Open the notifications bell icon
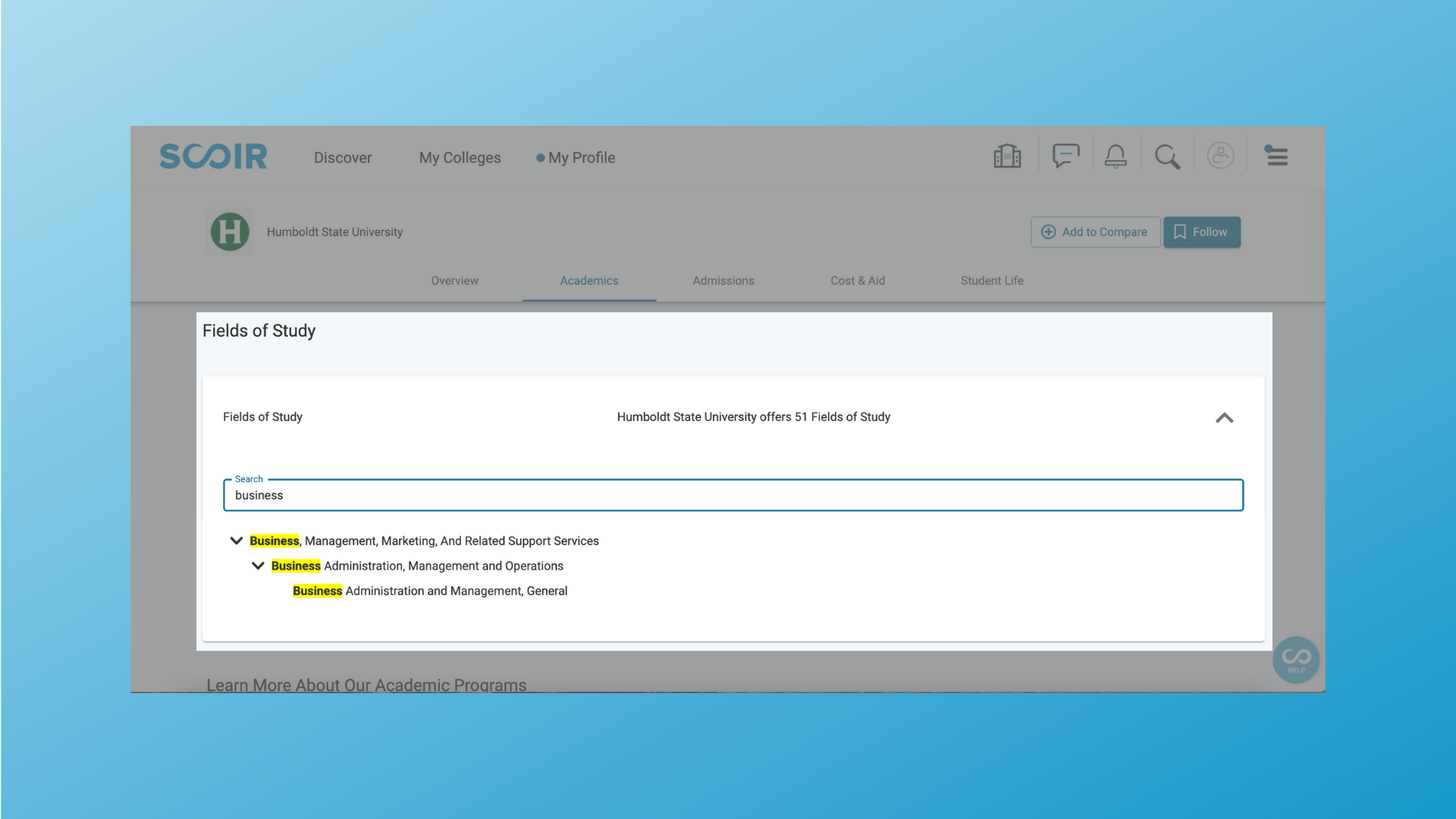The height and width of the screenshot is (819, 1456). tap(1116, 156)
